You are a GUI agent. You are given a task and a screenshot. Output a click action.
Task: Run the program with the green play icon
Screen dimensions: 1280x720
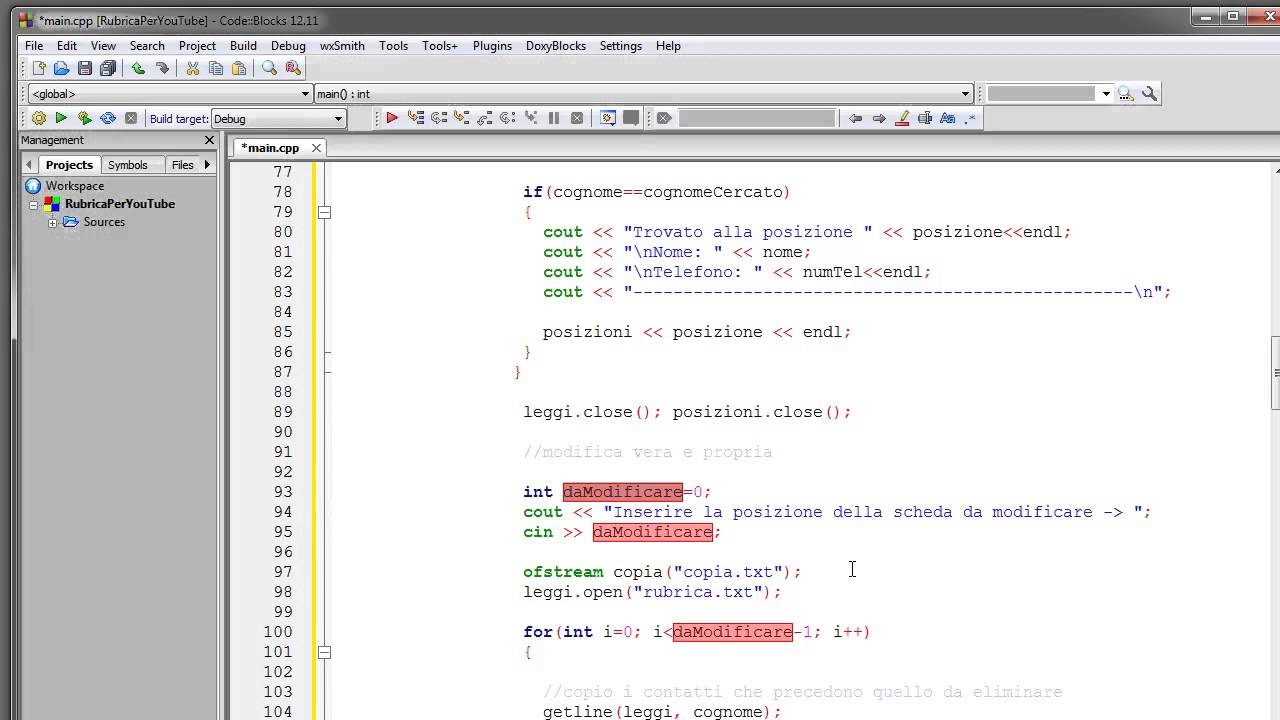pyautogui.click(x=61, y=118)
